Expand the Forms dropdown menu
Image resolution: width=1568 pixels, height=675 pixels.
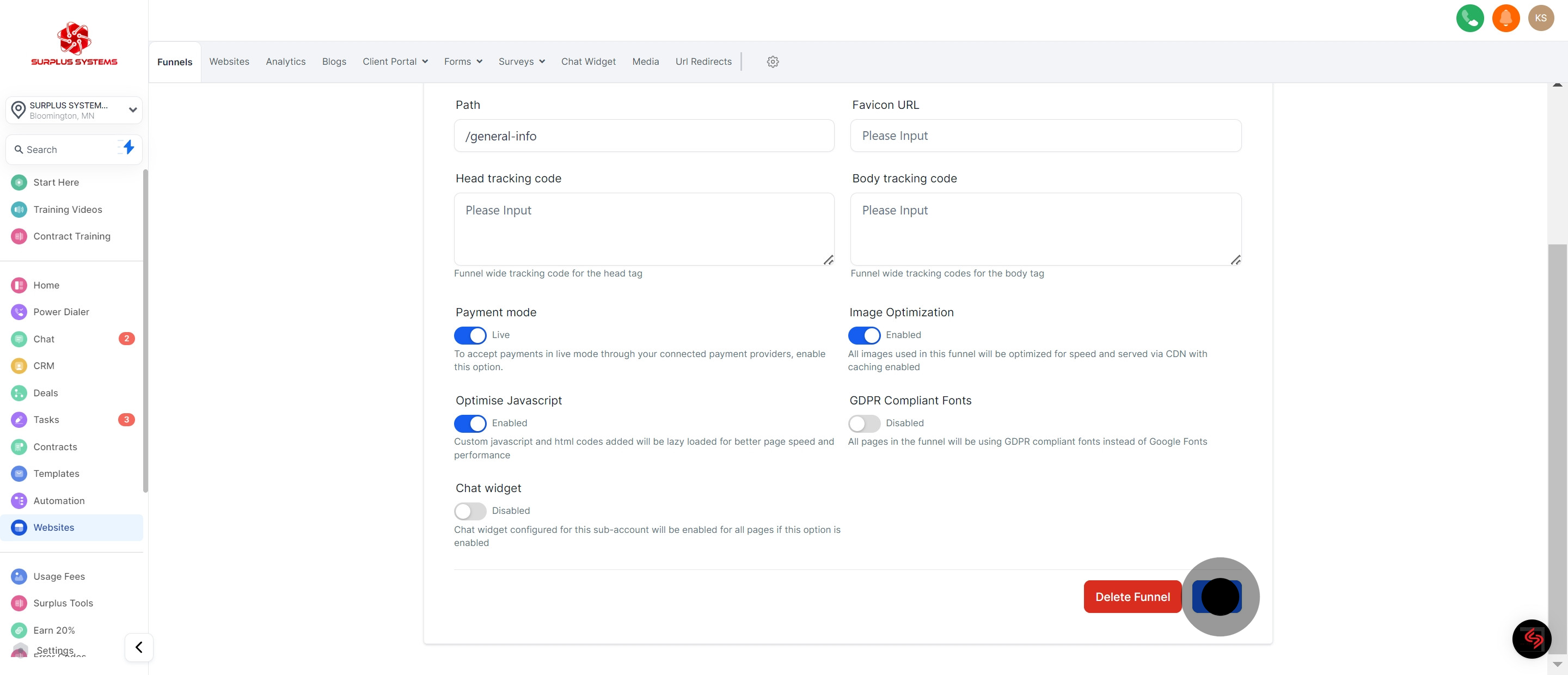click(463, 62)
